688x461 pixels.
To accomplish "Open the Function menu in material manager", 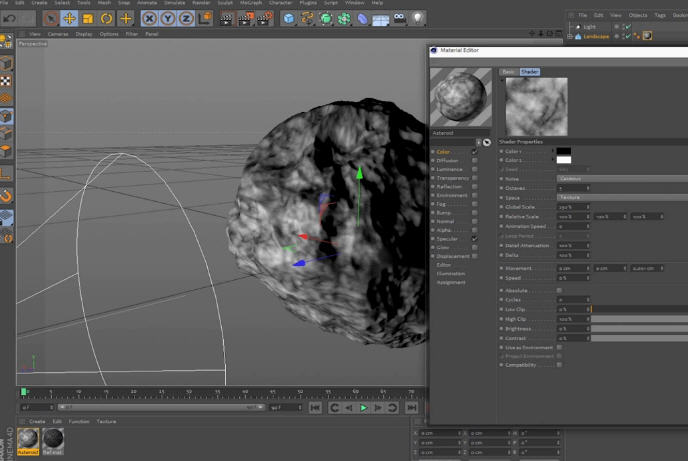I will tap(79, 422).
